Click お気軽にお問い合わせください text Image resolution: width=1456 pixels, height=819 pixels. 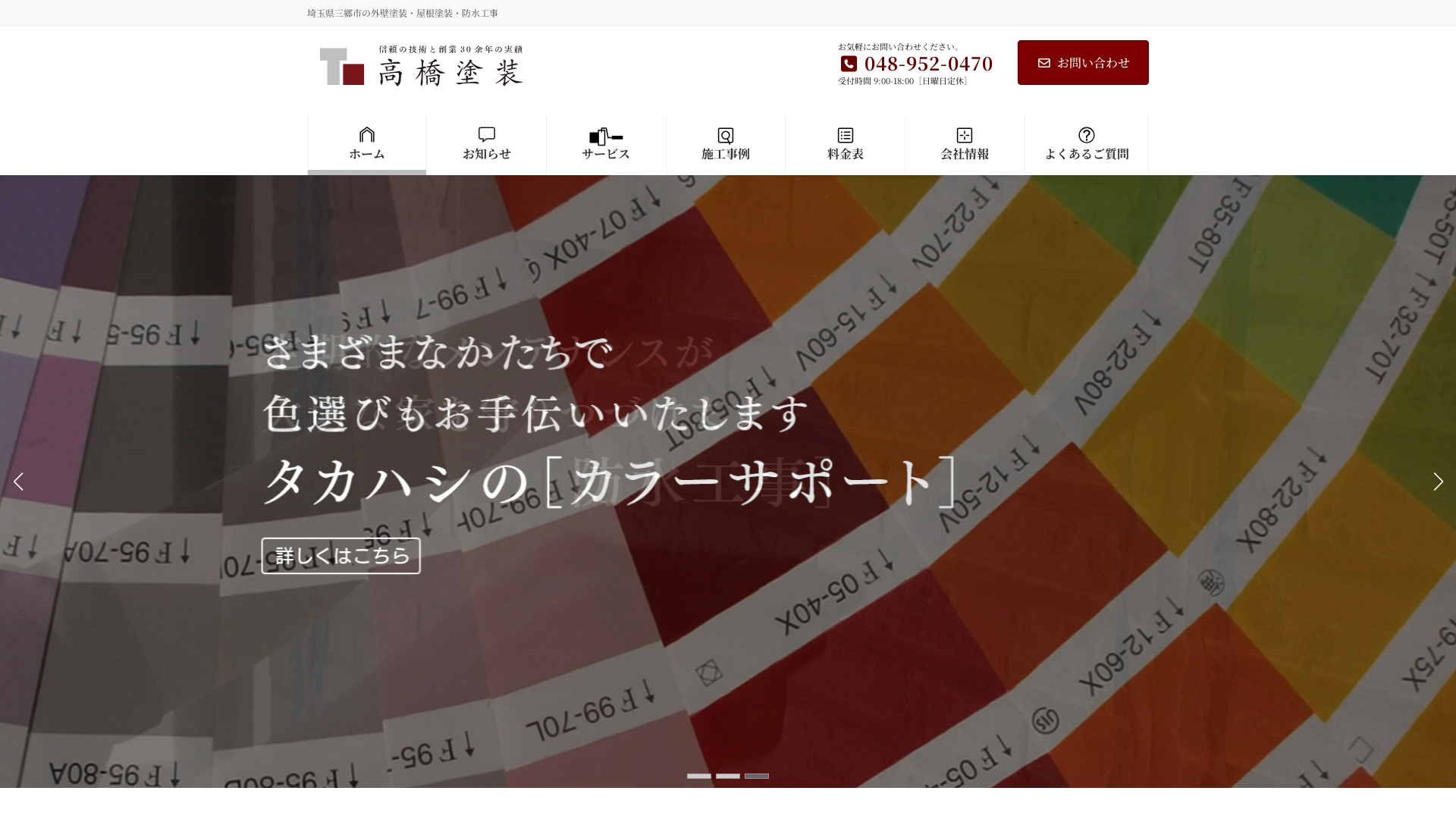pyautogui.click(x=899, y=47)
